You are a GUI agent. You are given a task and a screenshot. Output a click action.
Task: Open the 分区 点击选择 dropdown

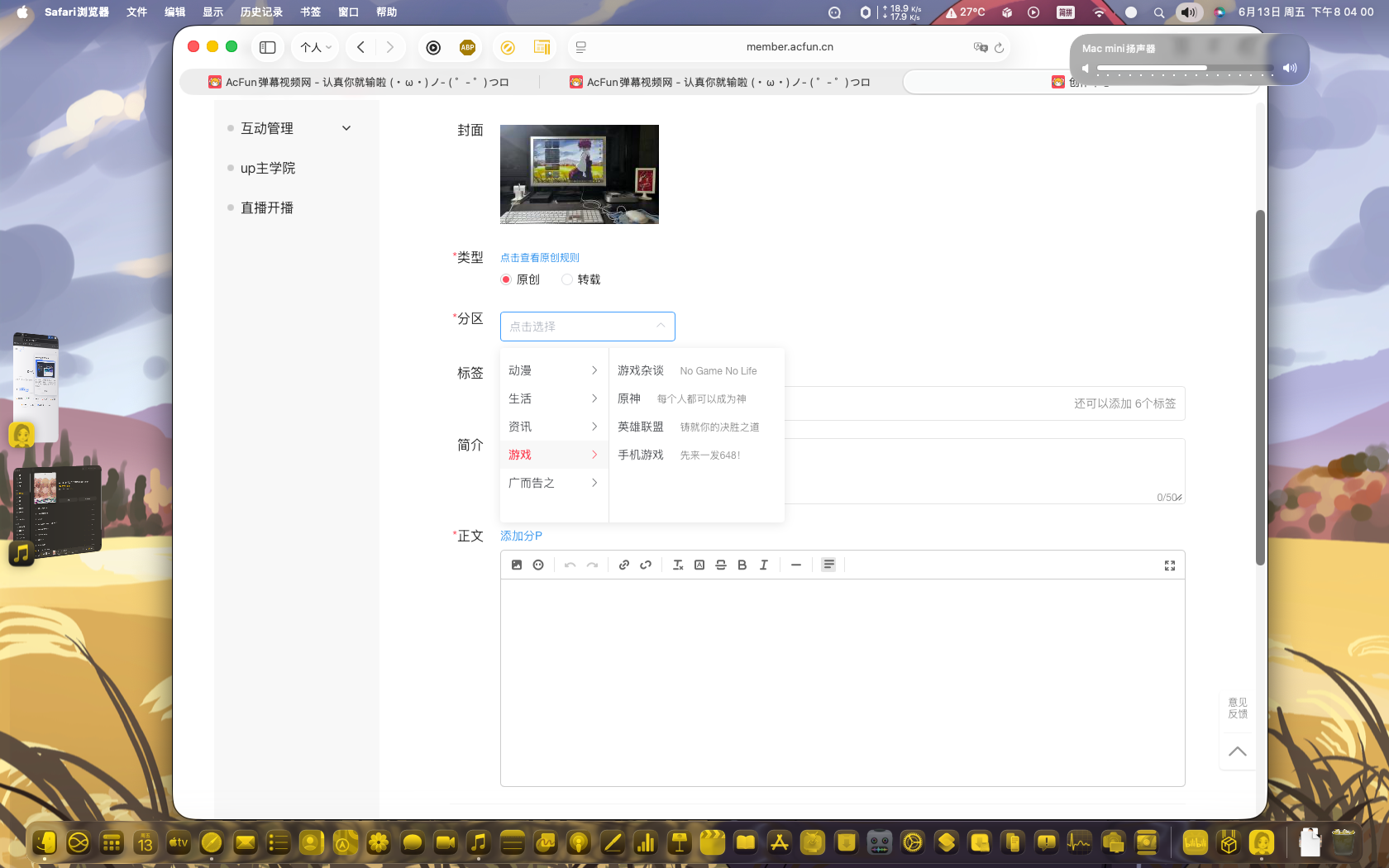pyautogui.click(x=588, y=327)
